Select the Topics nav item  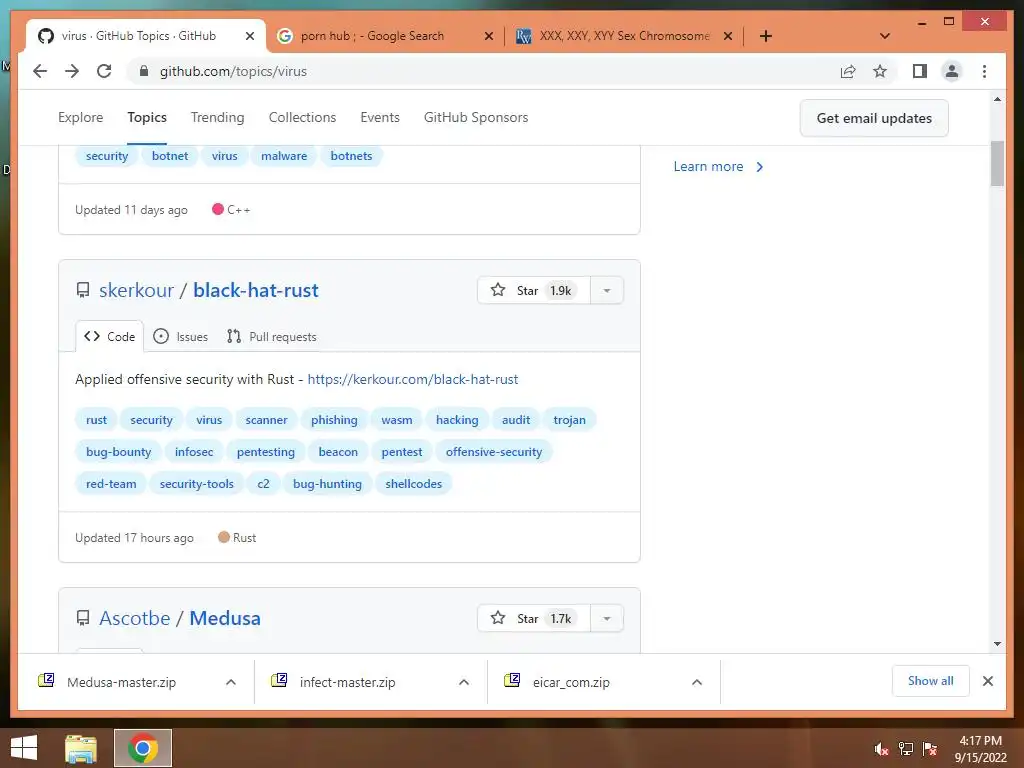(147, 118)
